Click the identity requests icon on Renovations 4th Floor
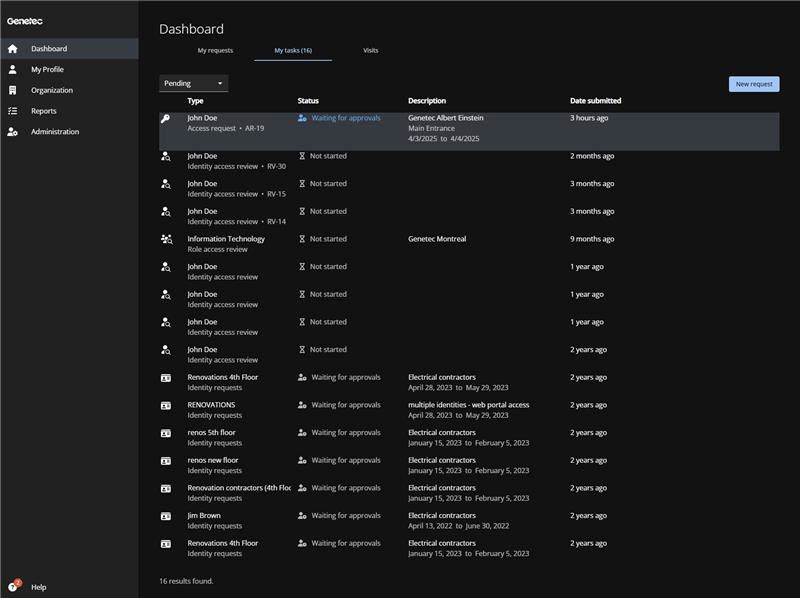800x598 pixels. tap(167, 377)
